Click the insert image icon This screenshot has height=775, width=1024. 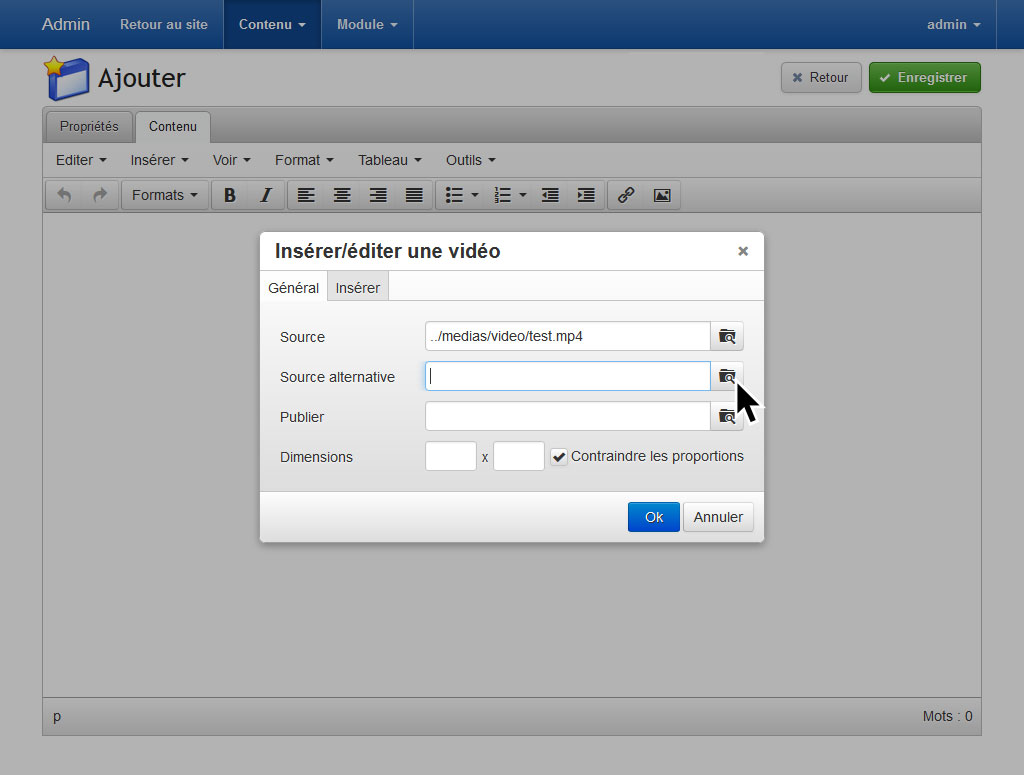[x=662, y=195]
